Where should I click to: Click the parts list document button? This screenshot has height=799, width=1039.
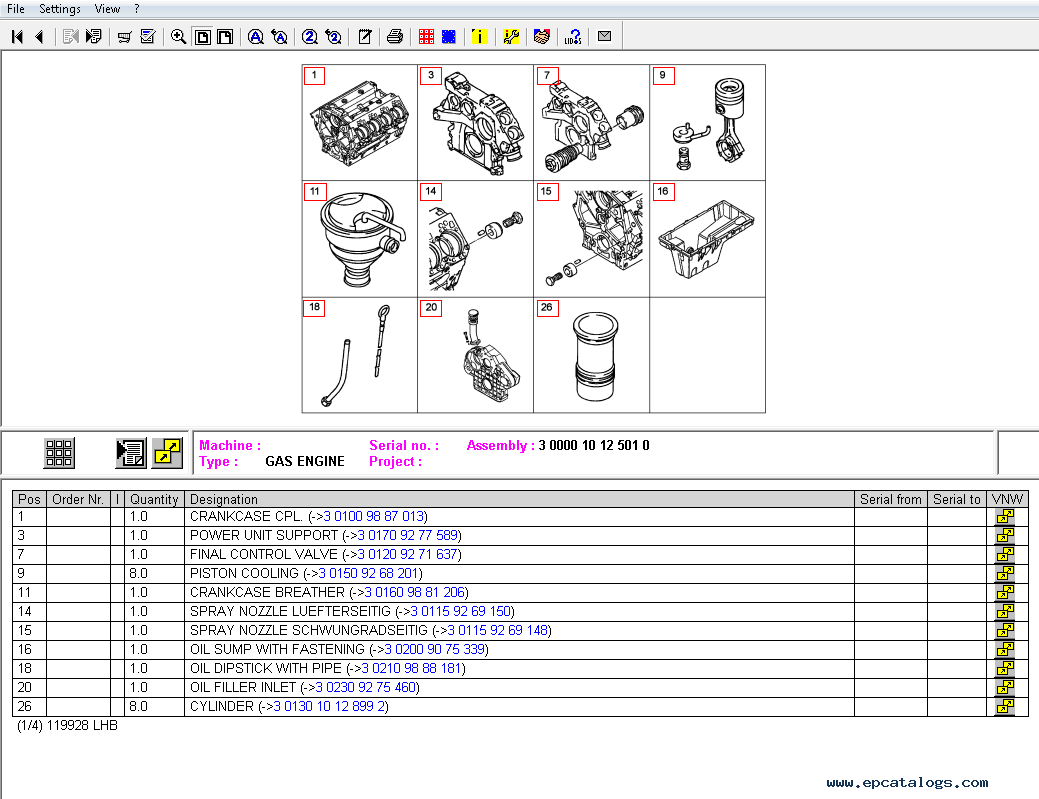tap(131, 453)
